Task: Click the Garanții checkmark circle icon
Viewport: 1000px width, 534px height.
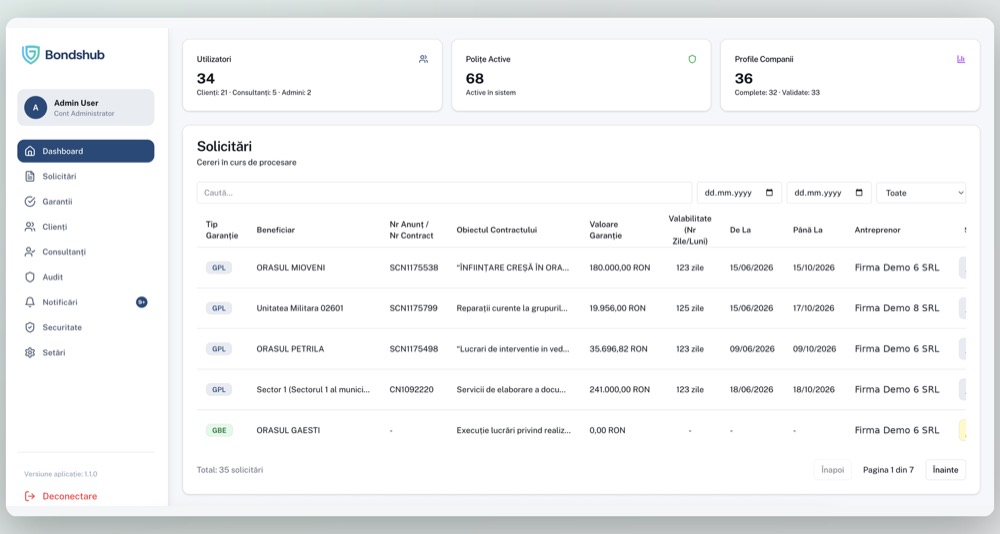Action: click(x=30, y=202)
